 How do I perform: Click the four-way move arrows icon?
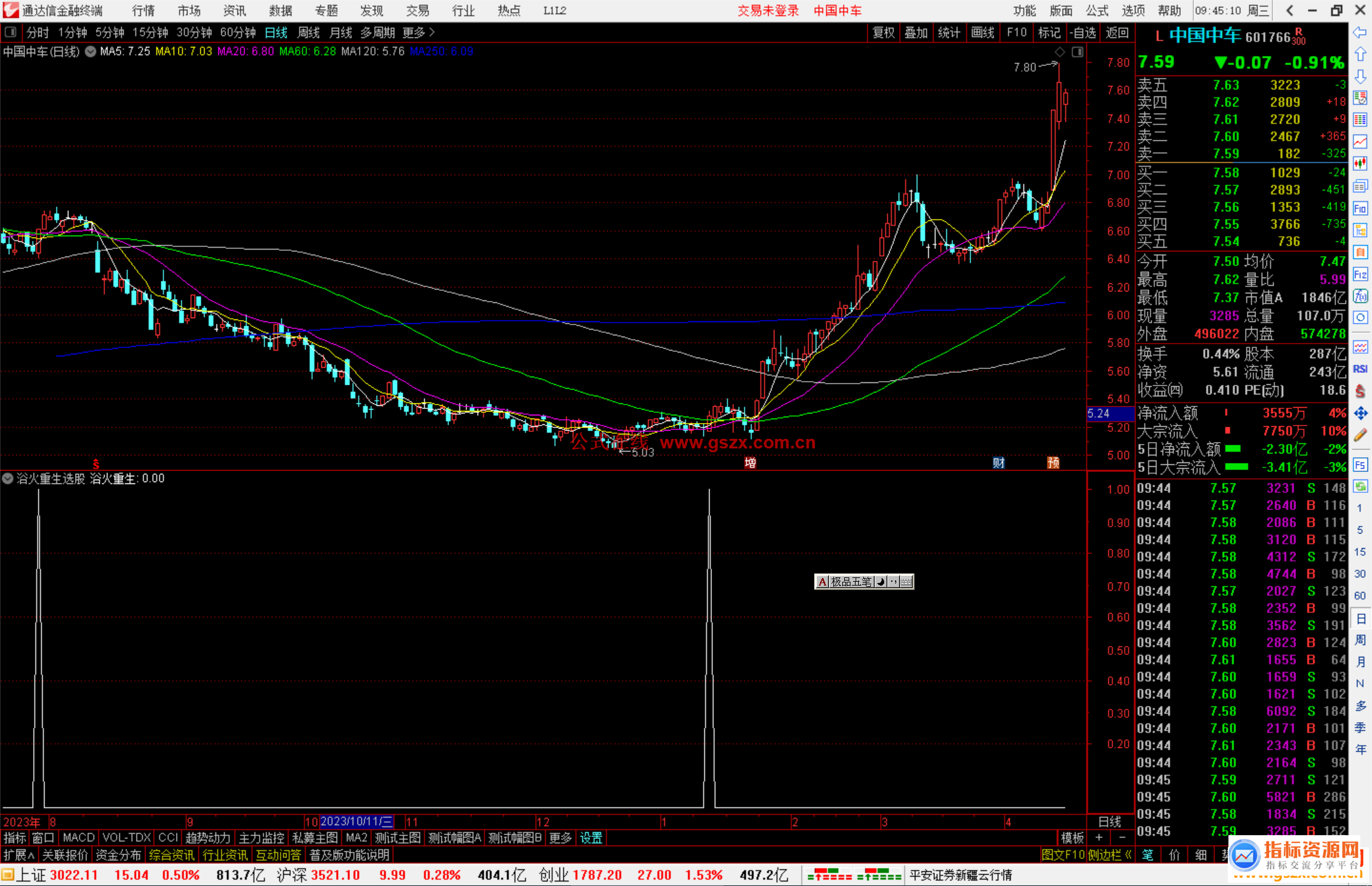1360,413
